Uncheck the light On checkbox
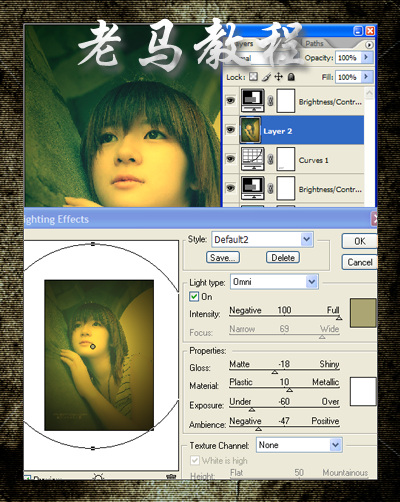Viewport: 400px width, 502px height. 194,297
